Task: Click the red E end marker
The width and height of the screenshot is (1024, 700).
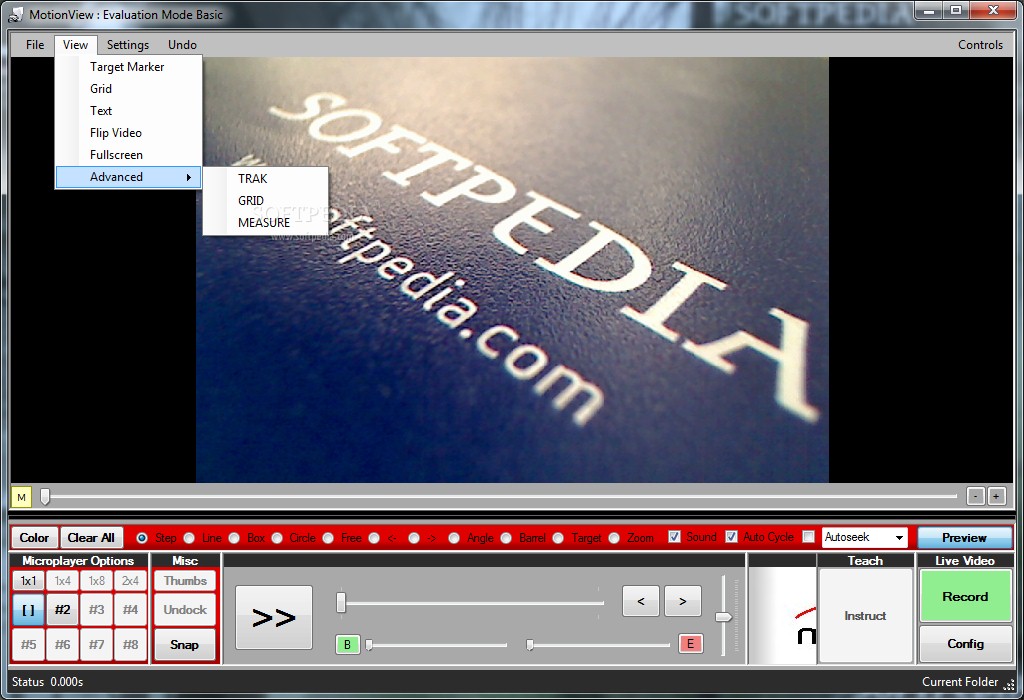Action: [x=690, y=644]
